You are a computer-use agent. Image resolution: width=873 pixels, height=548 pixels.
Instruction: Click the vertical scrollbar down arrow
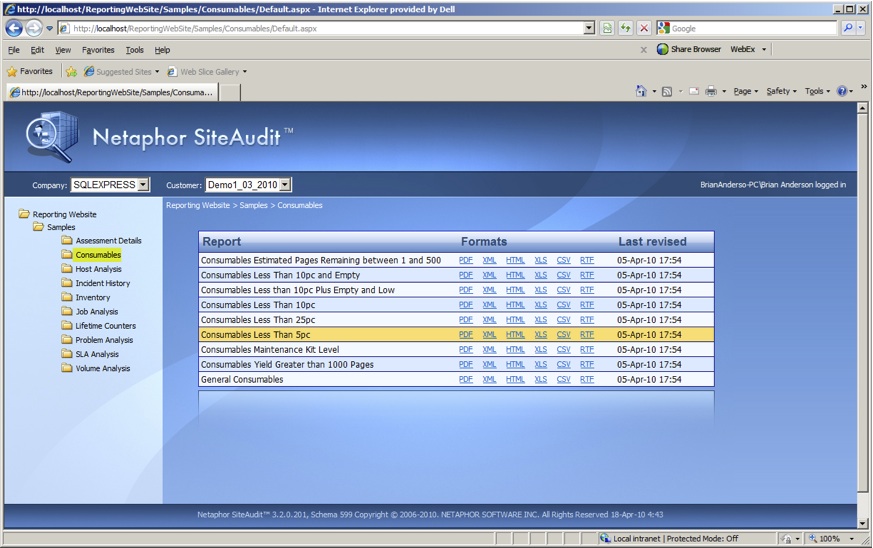(x=862, y=523)
